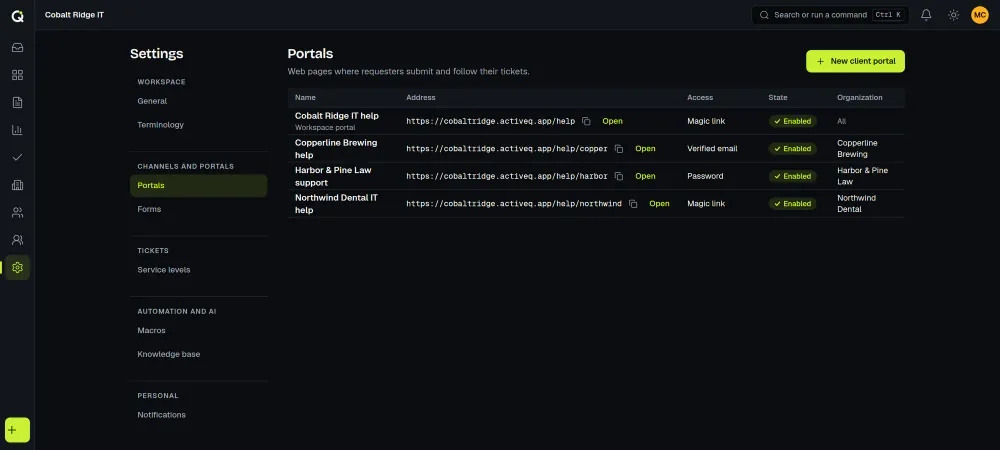The height and width of the screenshot is (450, 1000).
Task: Click the search or run a command field
Action: click(x=830, y=15)
